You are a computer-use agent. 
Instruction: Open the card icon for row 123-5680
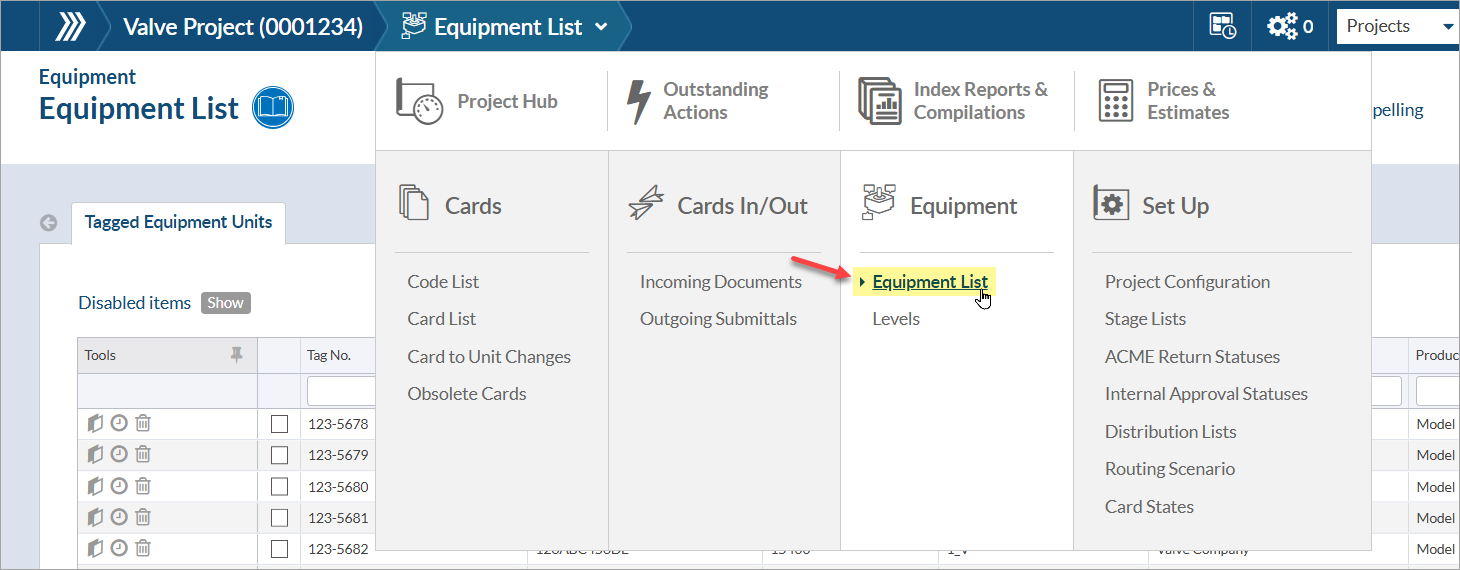point(96,486)
